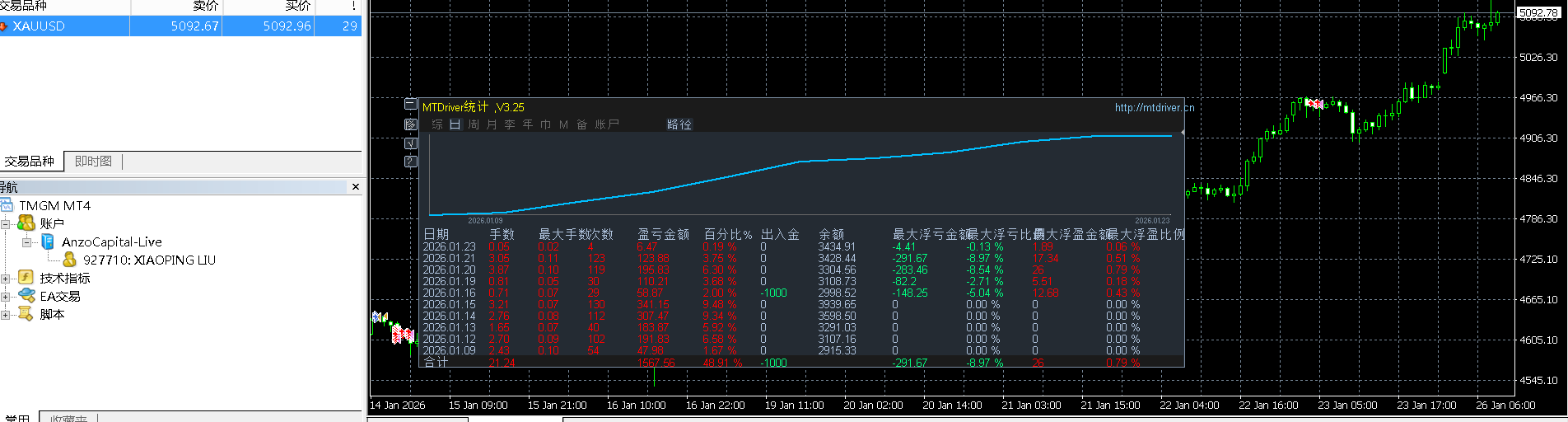Select the 账户 tab in MTDriver panel

[x=607, y=124]
